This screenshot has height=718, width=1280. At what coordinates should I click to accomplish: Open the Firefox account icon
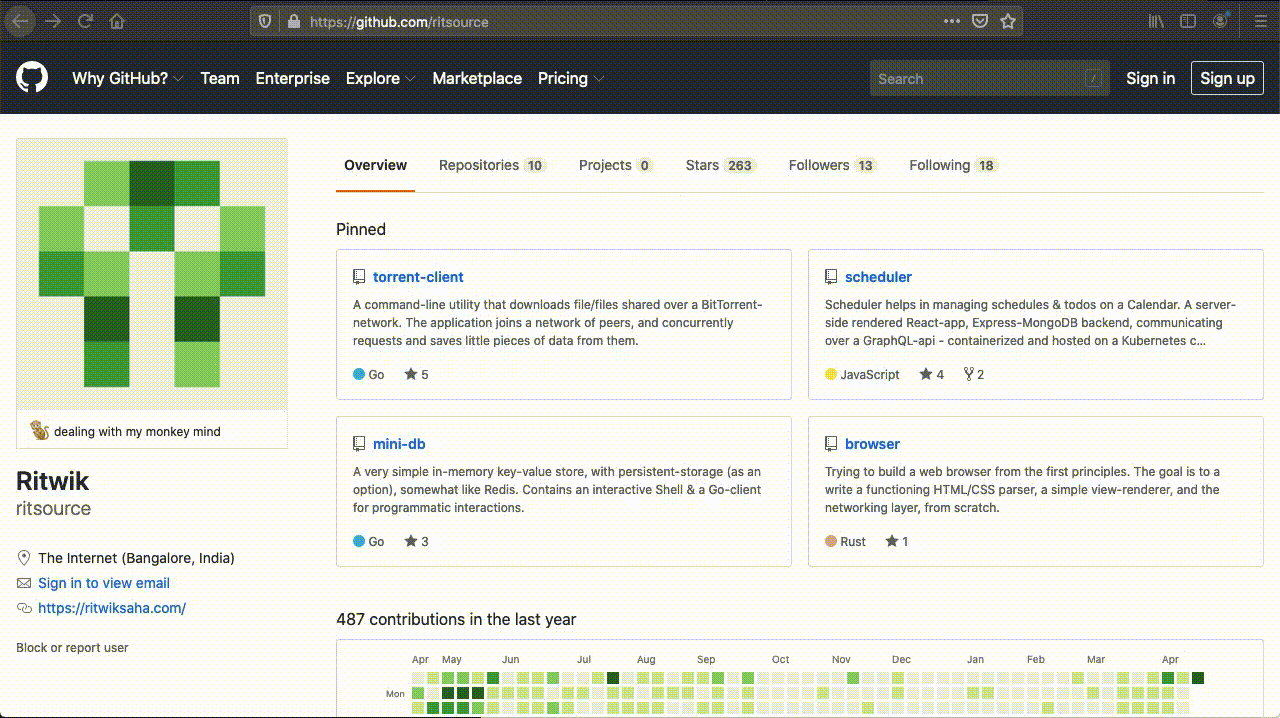(x=1220, y=21)
